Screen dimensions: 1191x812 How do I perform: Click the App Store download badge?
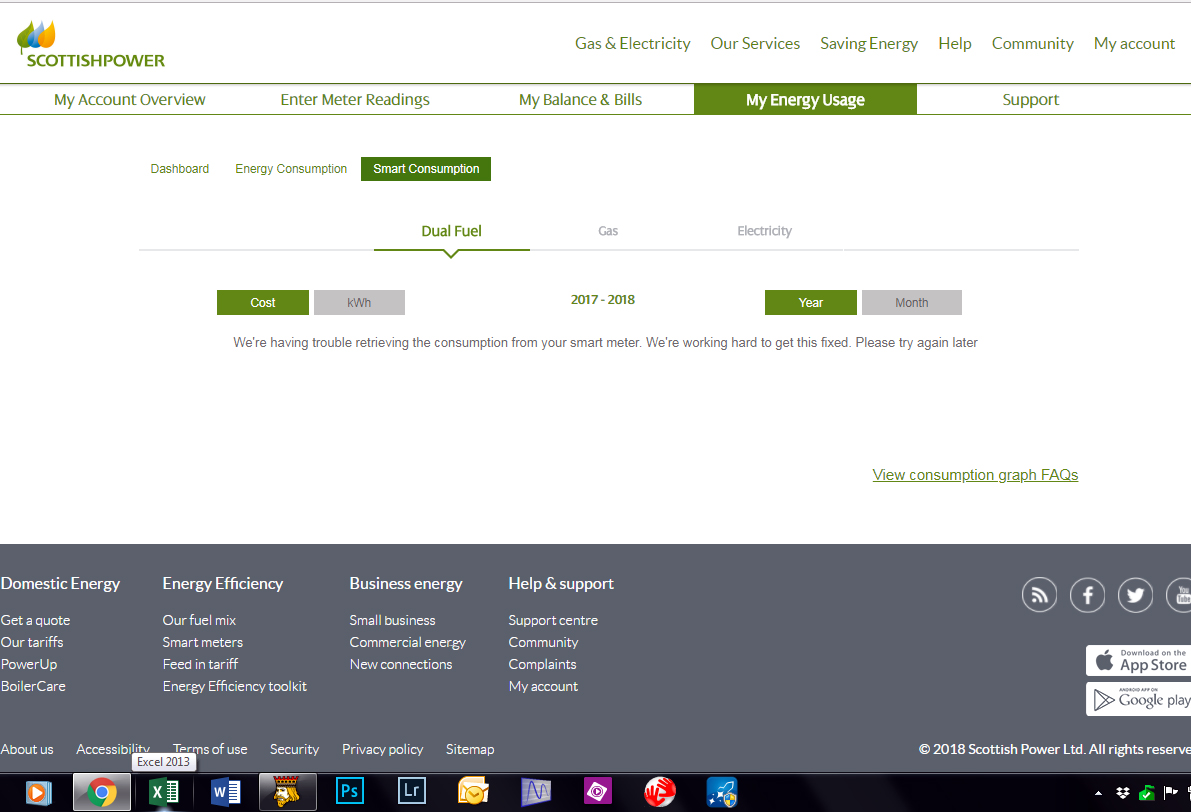pyautogui.click(x=1139, y=661)
